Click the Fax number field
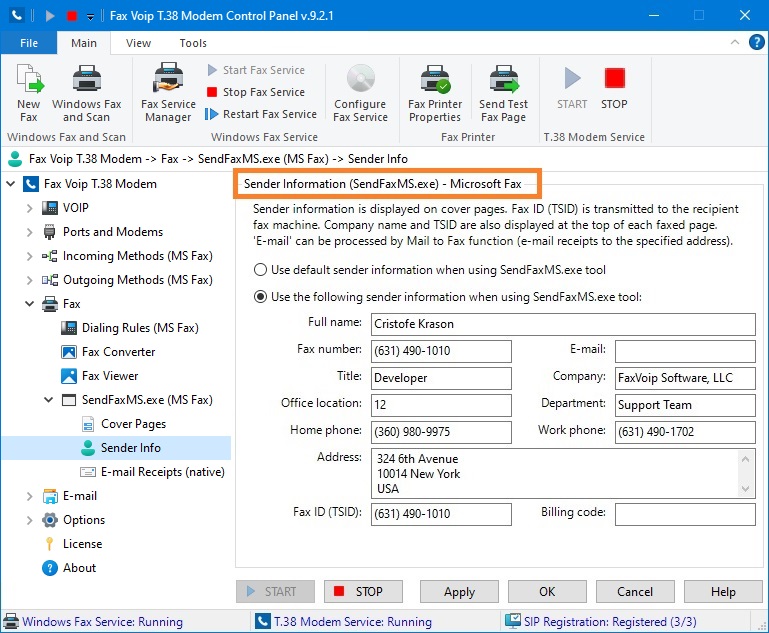 441,351
